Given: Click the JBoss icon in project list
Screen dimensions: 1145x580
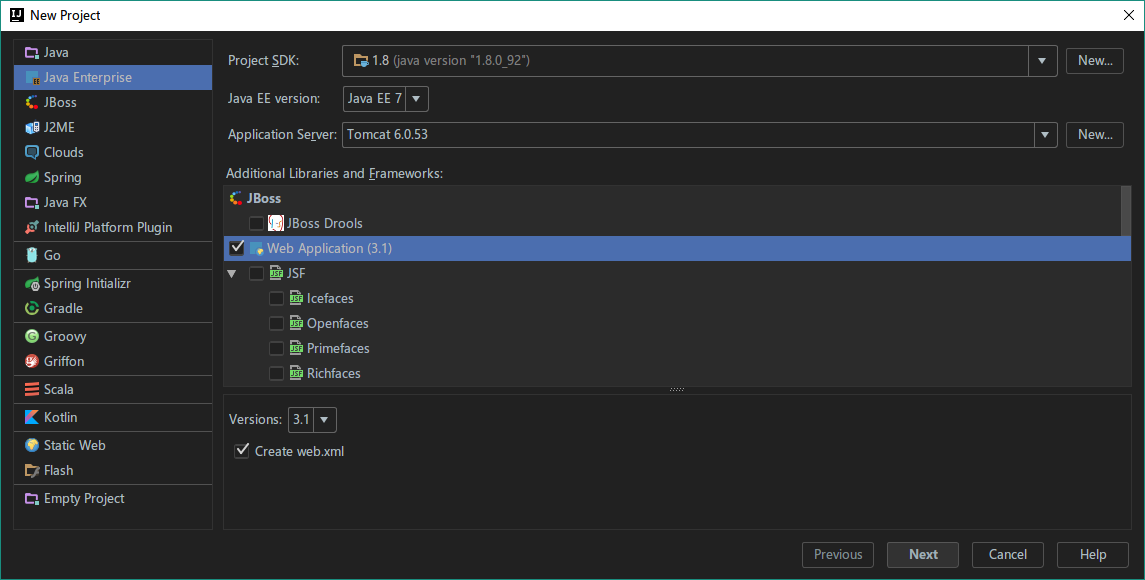Looking at the screenshot, I should 31,102.
